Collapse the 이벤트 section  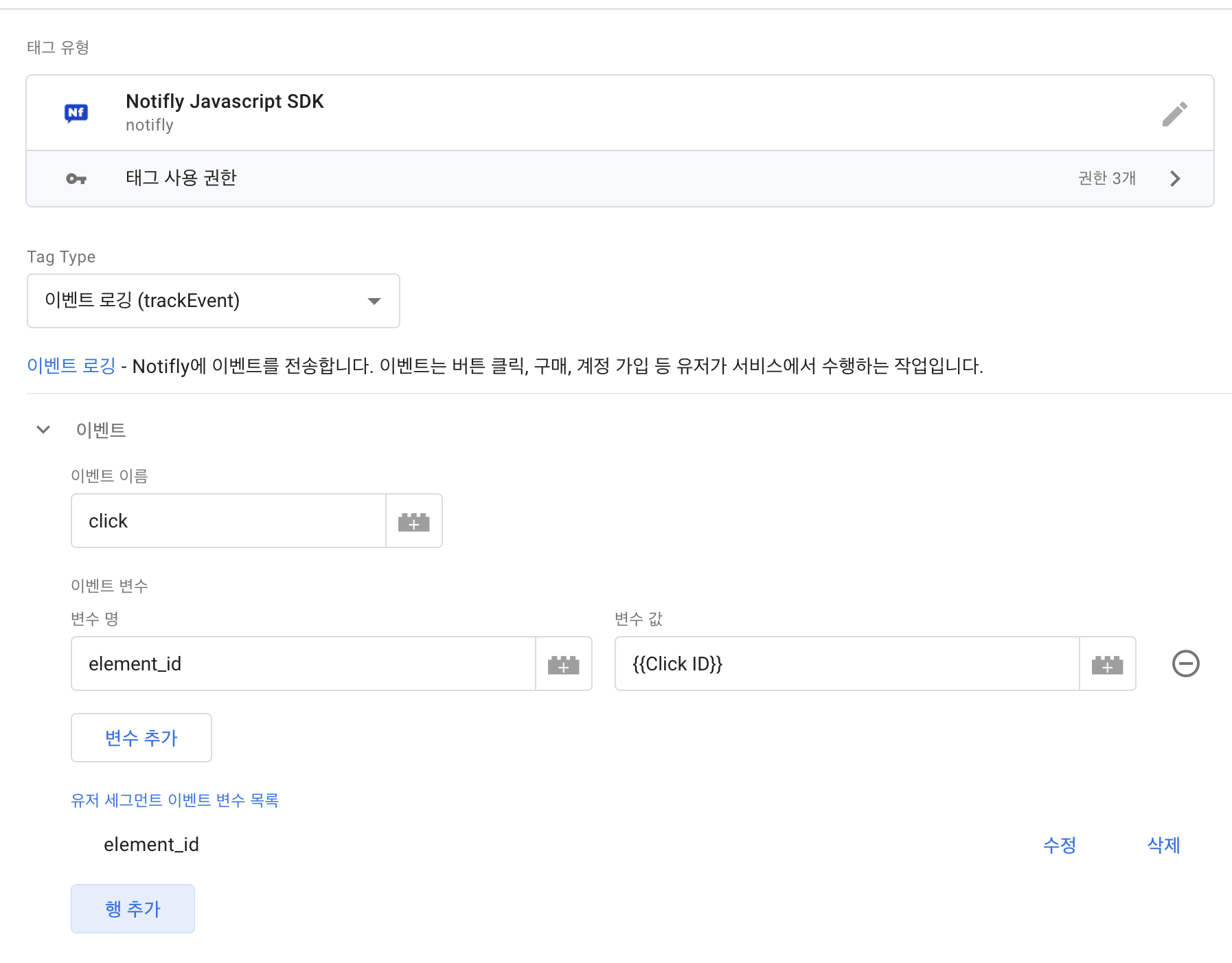click(x=43, y=429)
